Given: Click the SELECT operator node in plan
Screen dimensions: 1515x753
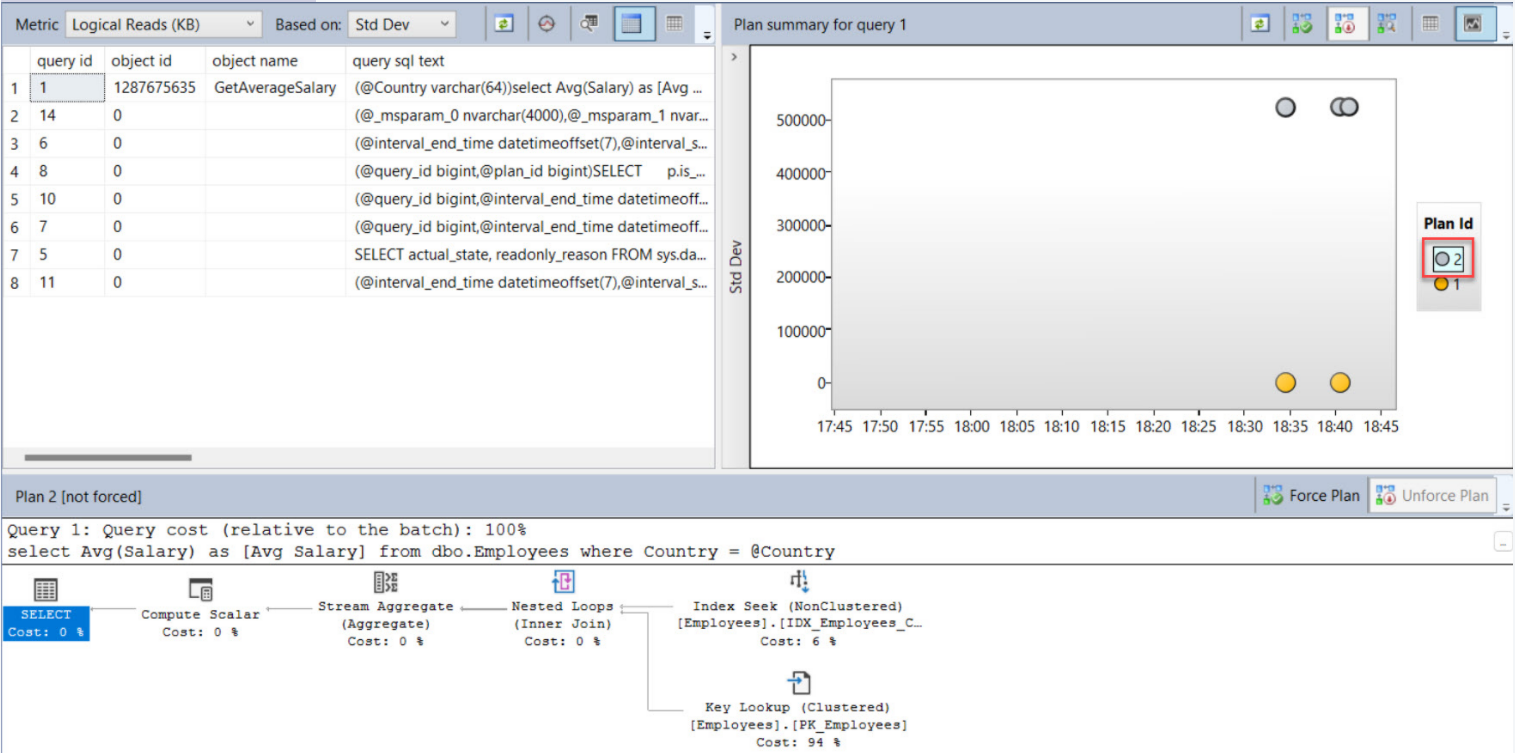Looking at the screenshot, I should pos(46,608).
